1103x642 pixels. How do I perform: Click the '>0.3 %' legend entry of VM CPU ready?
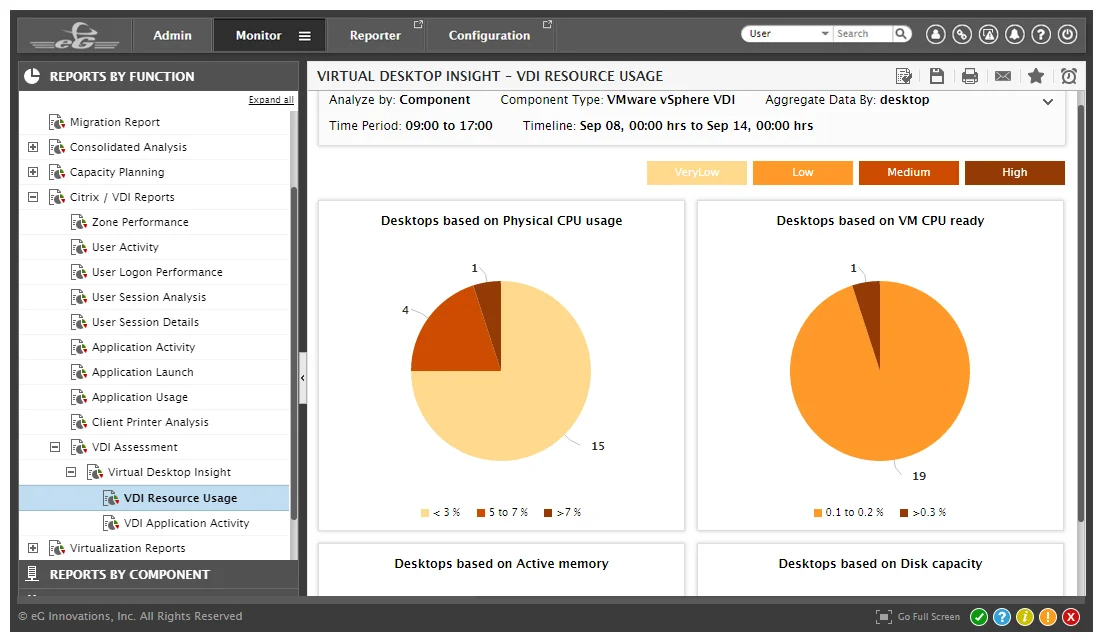pyautogui.click(x=923, y=512)
